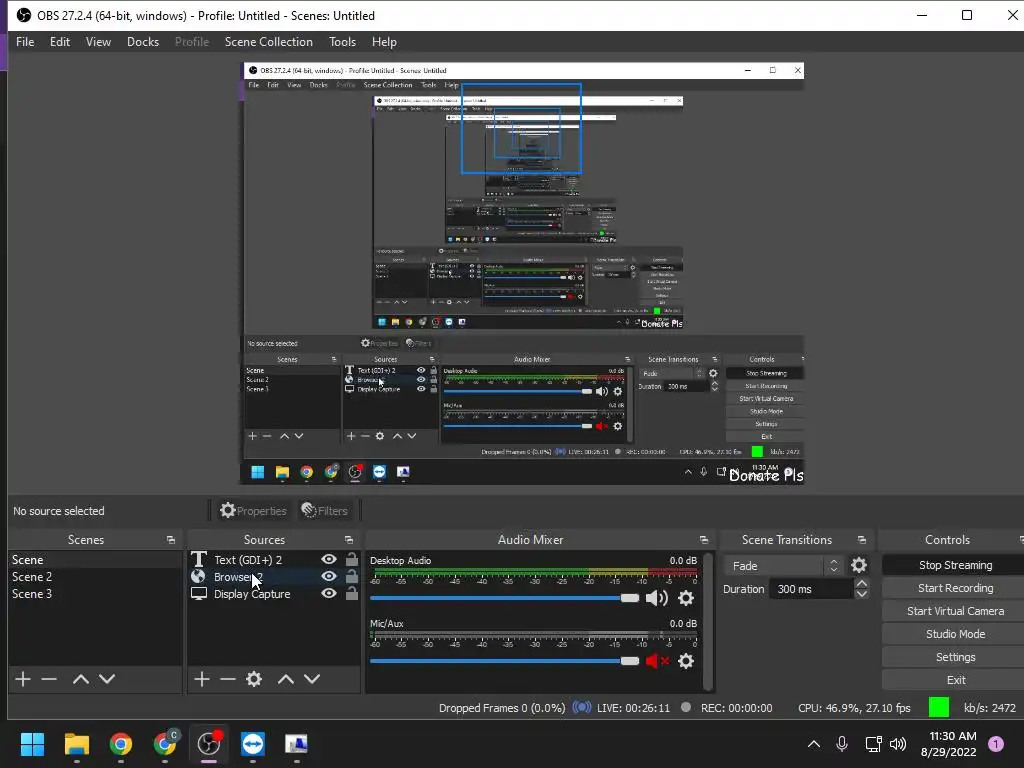Viewport: 1024px width, 768px height.
Task: Click the Properties button above Sources
Action: 253,511
